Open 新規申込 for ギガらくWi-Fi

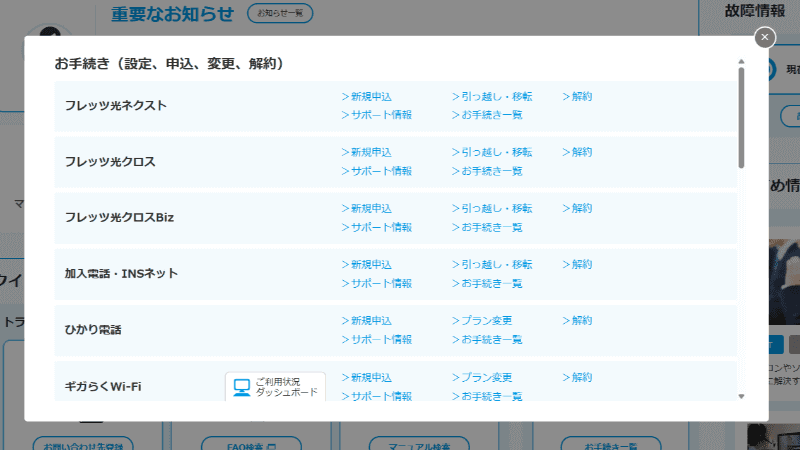pos(367,378)
